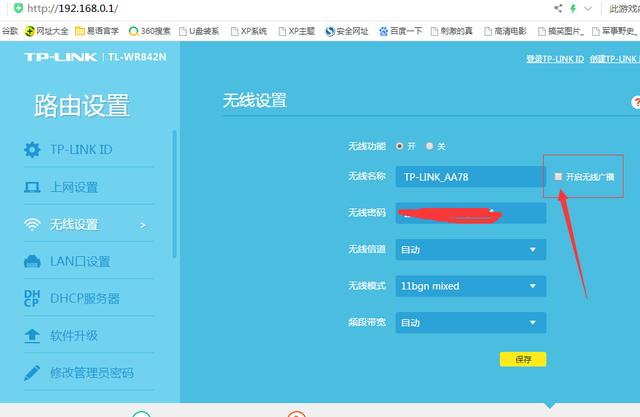Open the U盘装系 bookmark

coord(199,31)
